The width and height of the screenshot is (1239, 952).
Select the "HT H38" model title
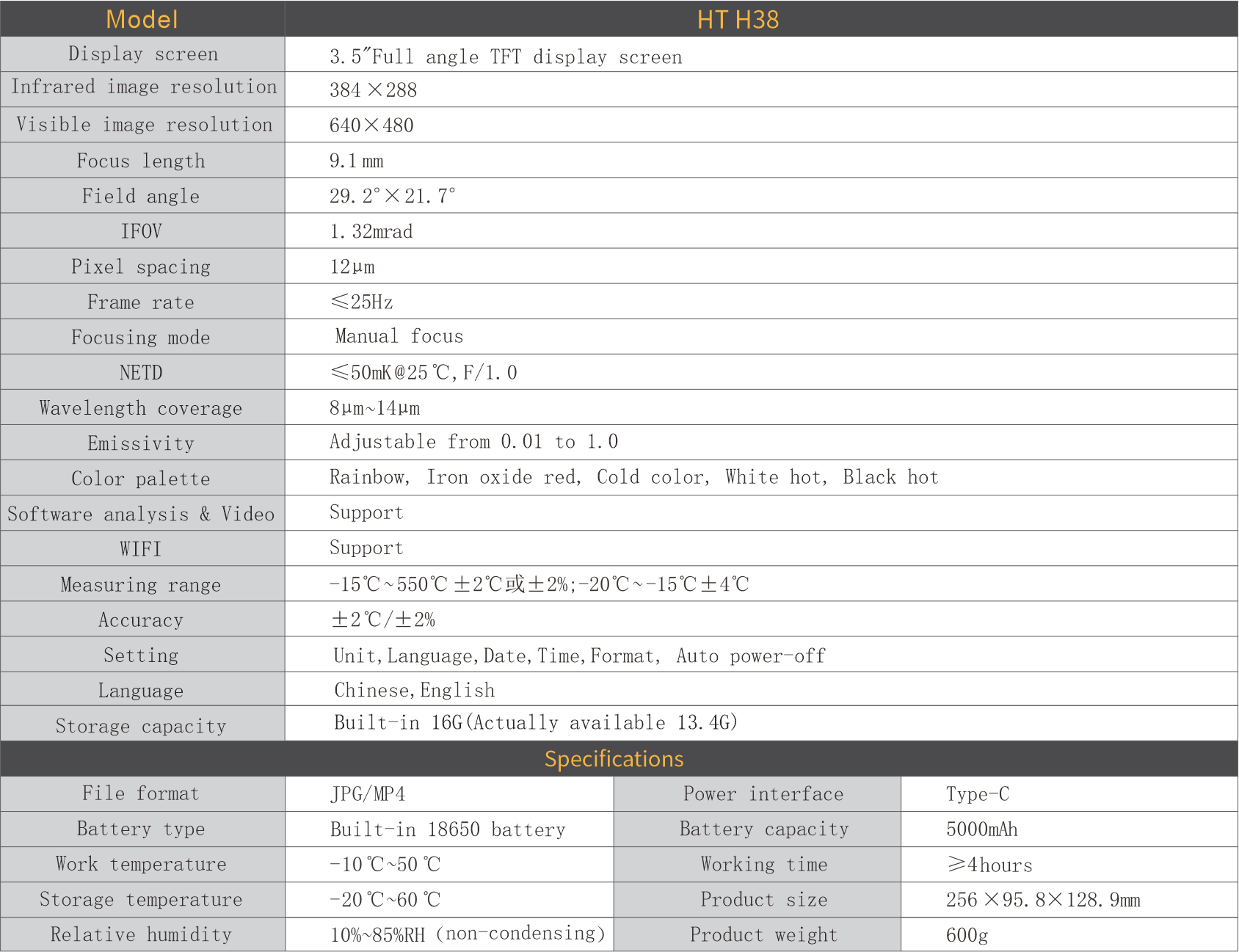pos(737,19)
